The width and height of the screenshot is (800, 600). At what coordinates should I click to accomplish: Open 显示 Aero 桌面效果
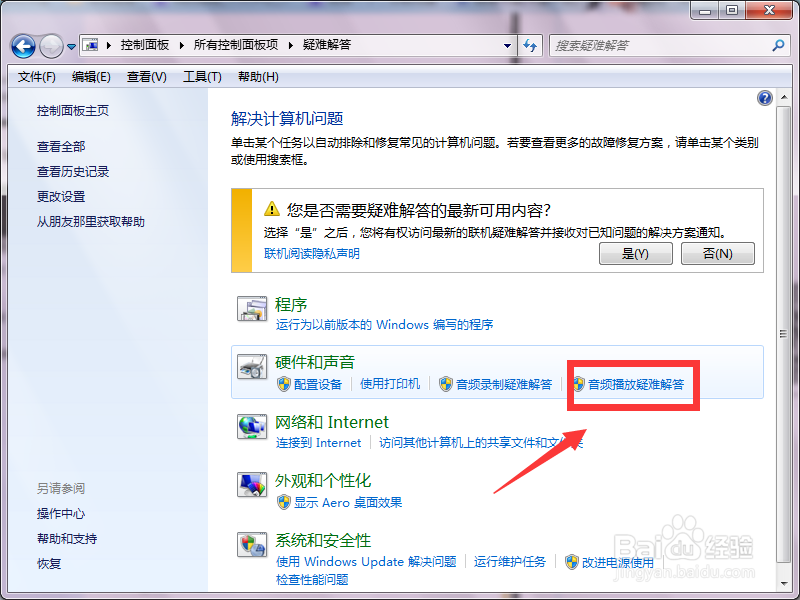[348, 503]
